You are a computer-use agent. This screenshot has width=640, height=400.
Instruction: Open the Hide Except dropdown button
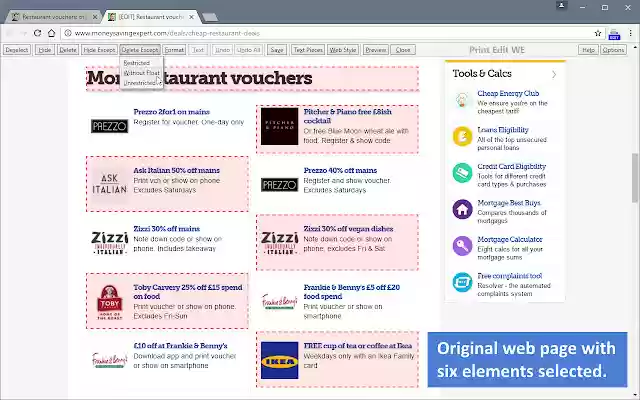tap(99, 50)
